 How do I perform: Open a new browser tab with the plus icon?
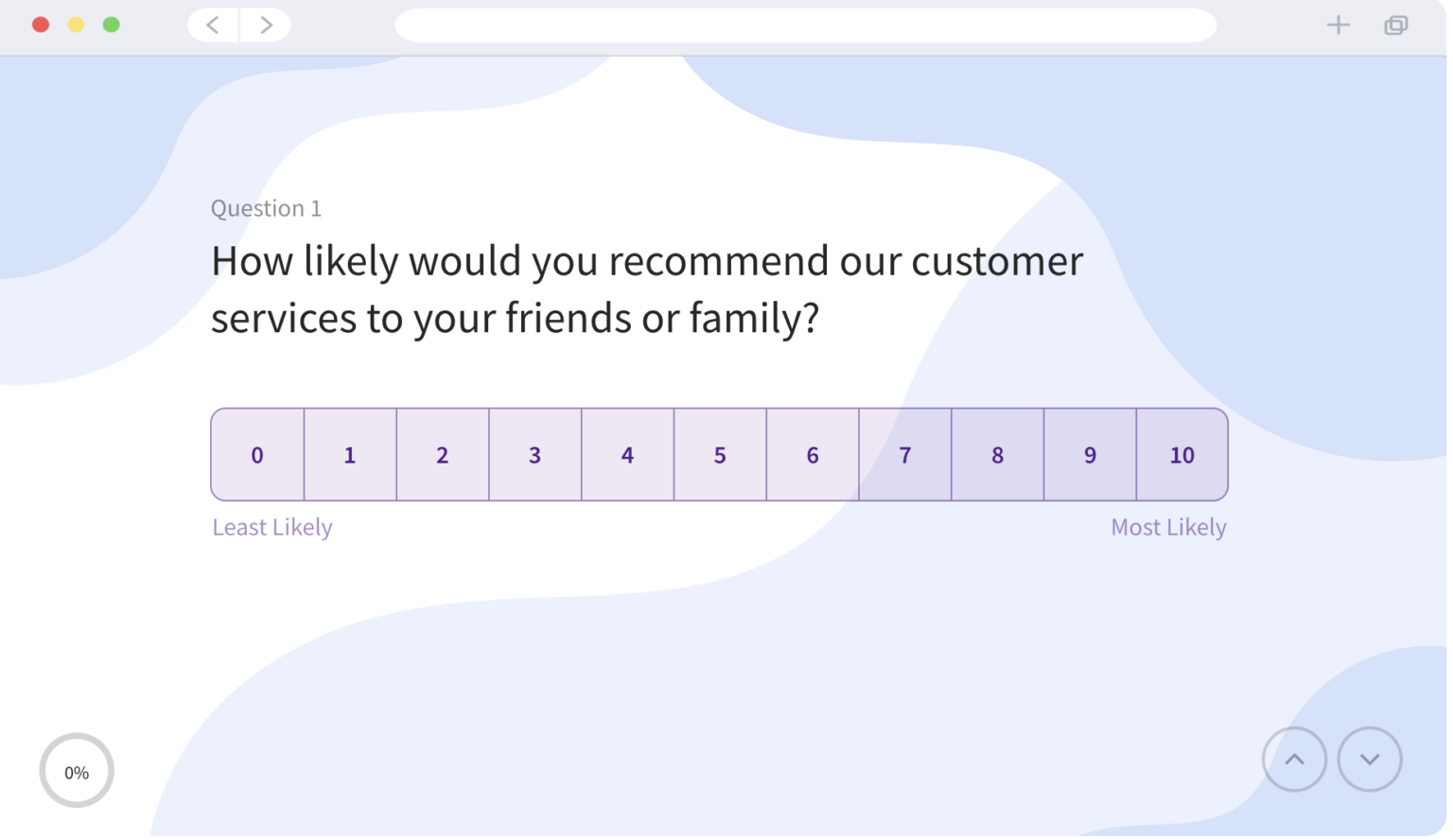1339,25
